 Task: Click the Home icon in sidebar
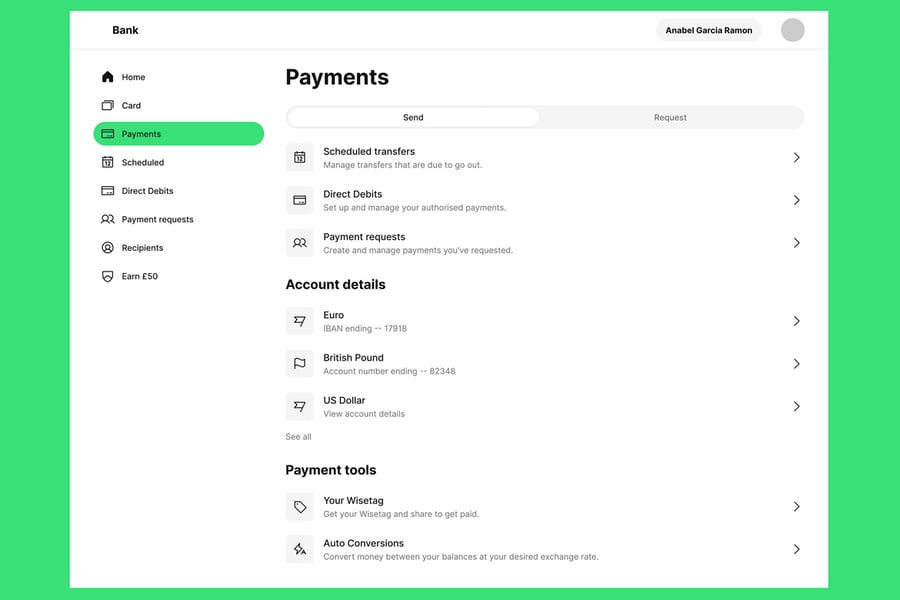tap(108, 77)
